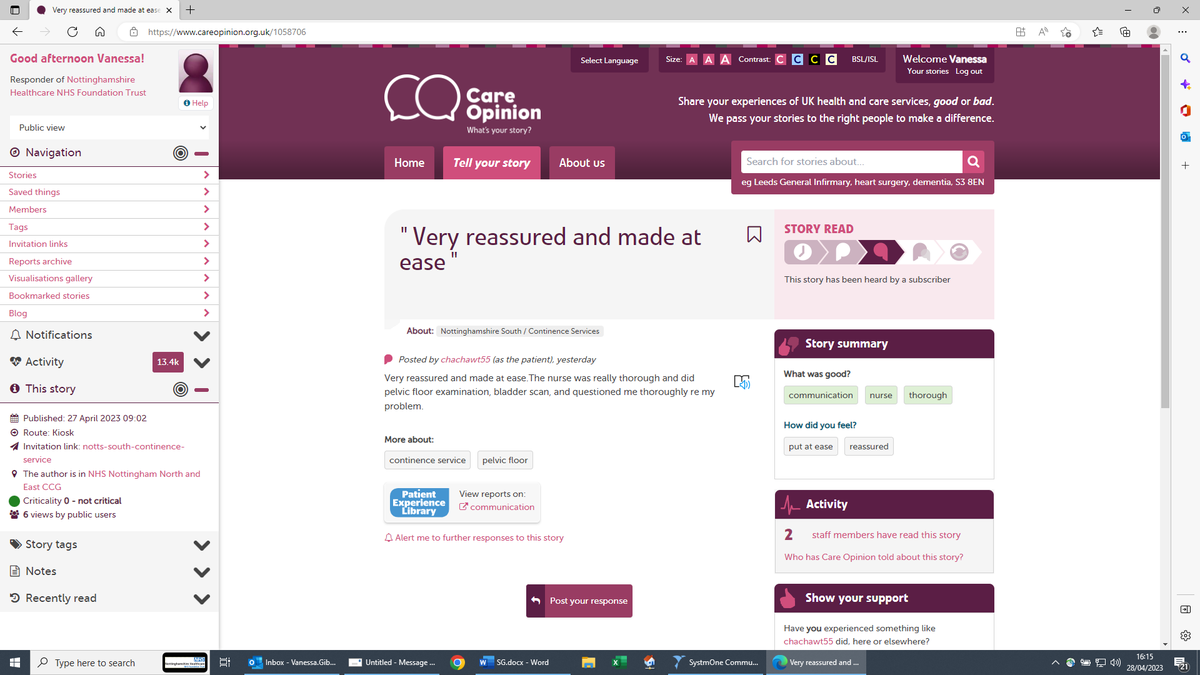Open Reports archive in navigation

[x=109, y=261]
